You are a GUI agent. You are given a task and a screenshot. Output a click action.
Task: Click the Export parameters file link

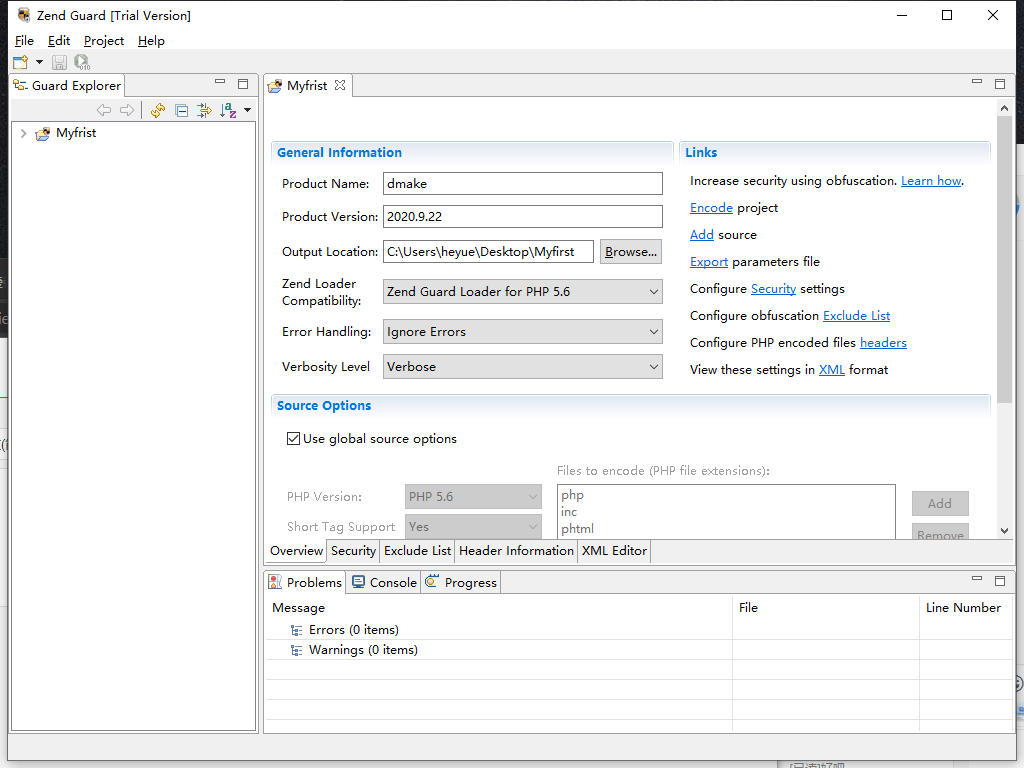pos(709,262)
